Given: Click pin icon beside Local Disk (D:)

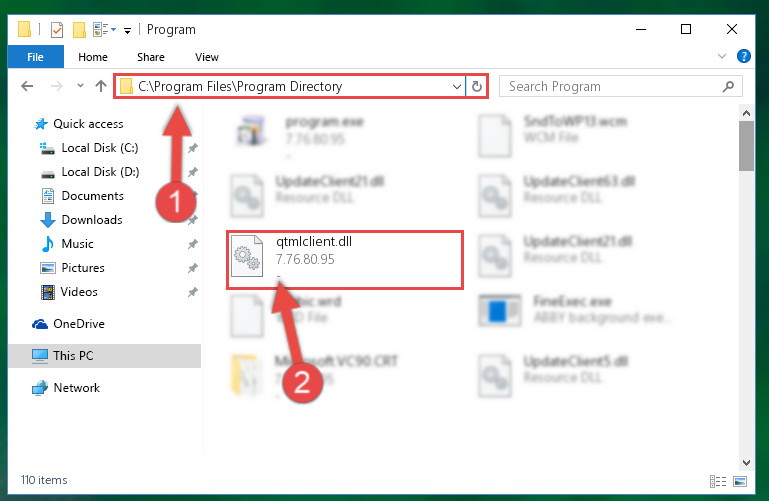Looking at the screenshot, I should point(193,172).
